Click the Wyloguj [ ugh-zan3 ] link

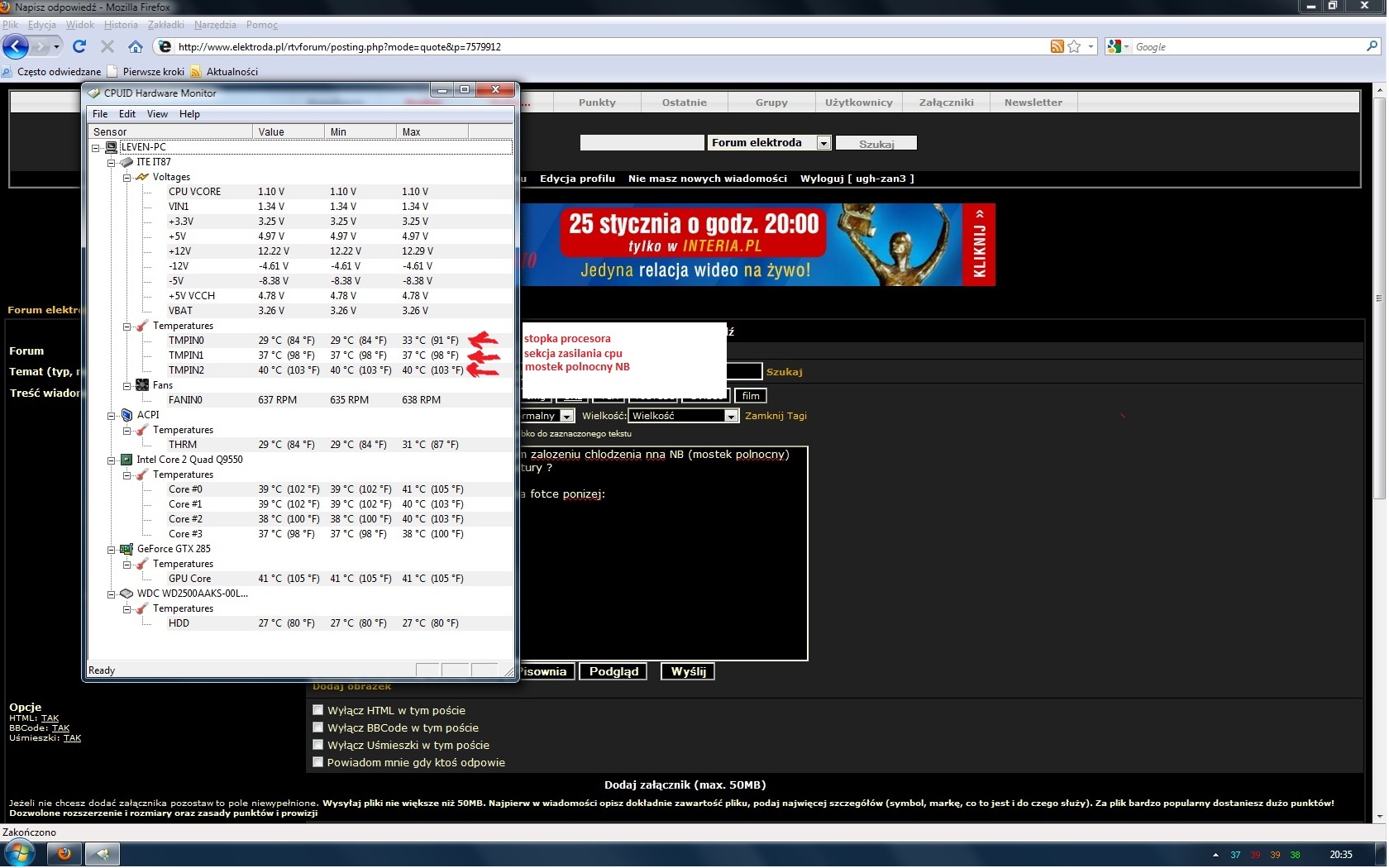(857, 179)
